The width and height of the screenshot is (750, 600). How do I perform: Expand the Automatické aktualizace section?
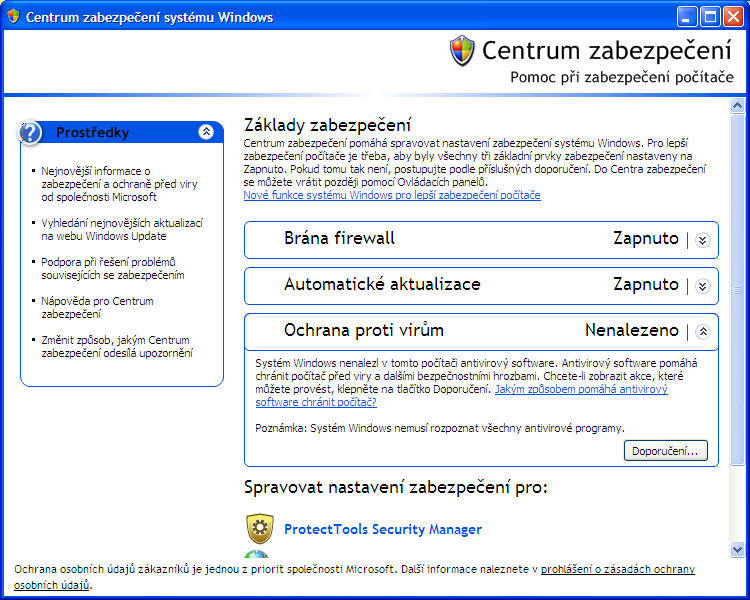point(702,285)
